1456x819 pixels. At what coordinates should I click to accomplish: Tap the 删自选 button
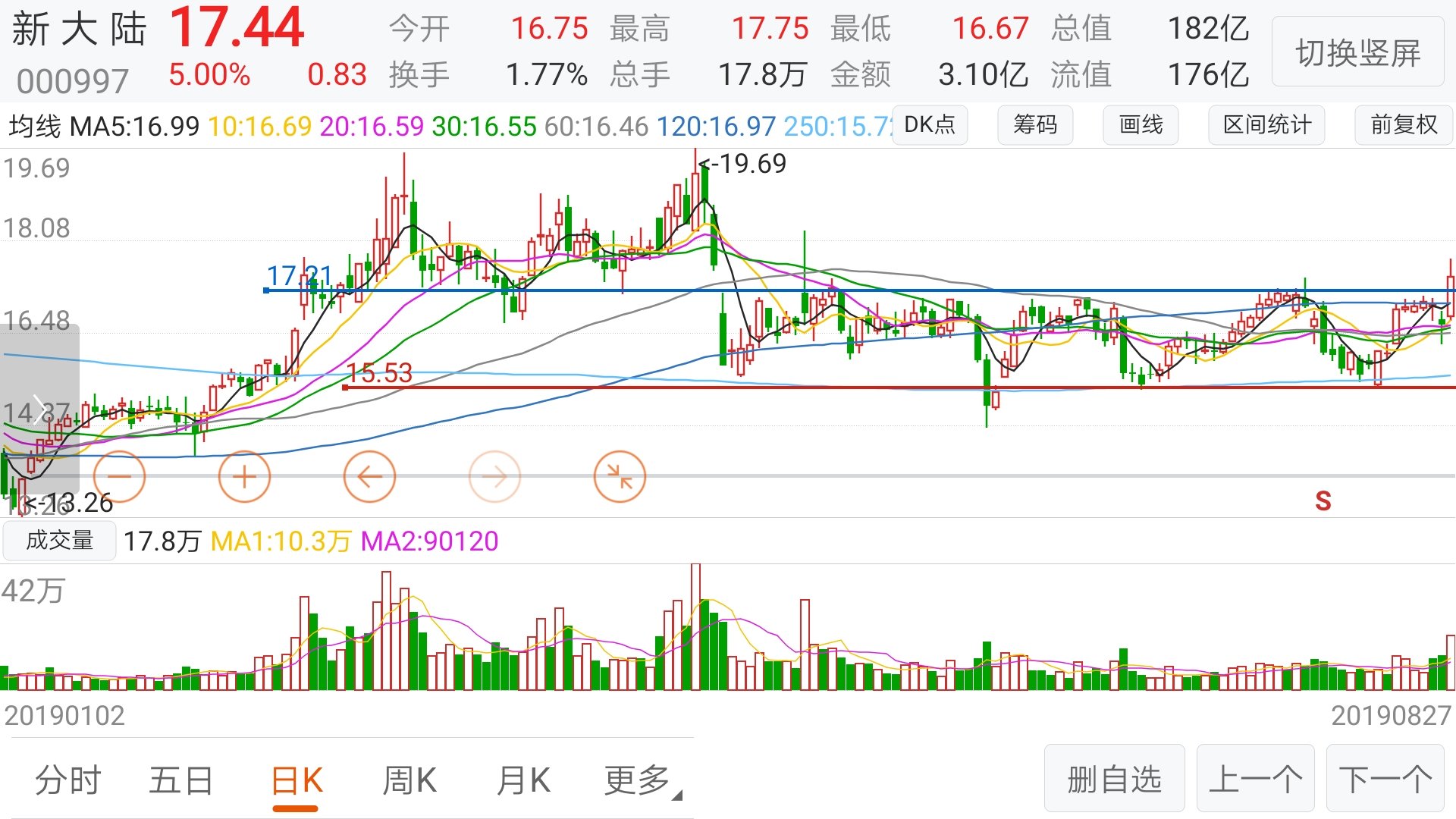pos(1114,779)
